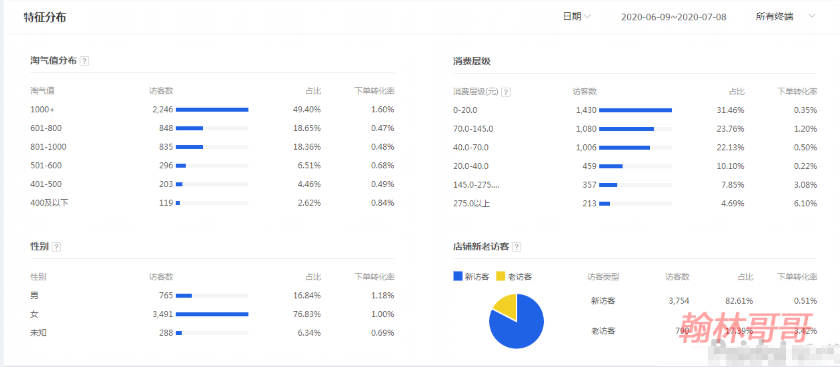Toggle blue 新访客 legend marker
Screen dimensions: 840x367
click(x=458, y=276)
